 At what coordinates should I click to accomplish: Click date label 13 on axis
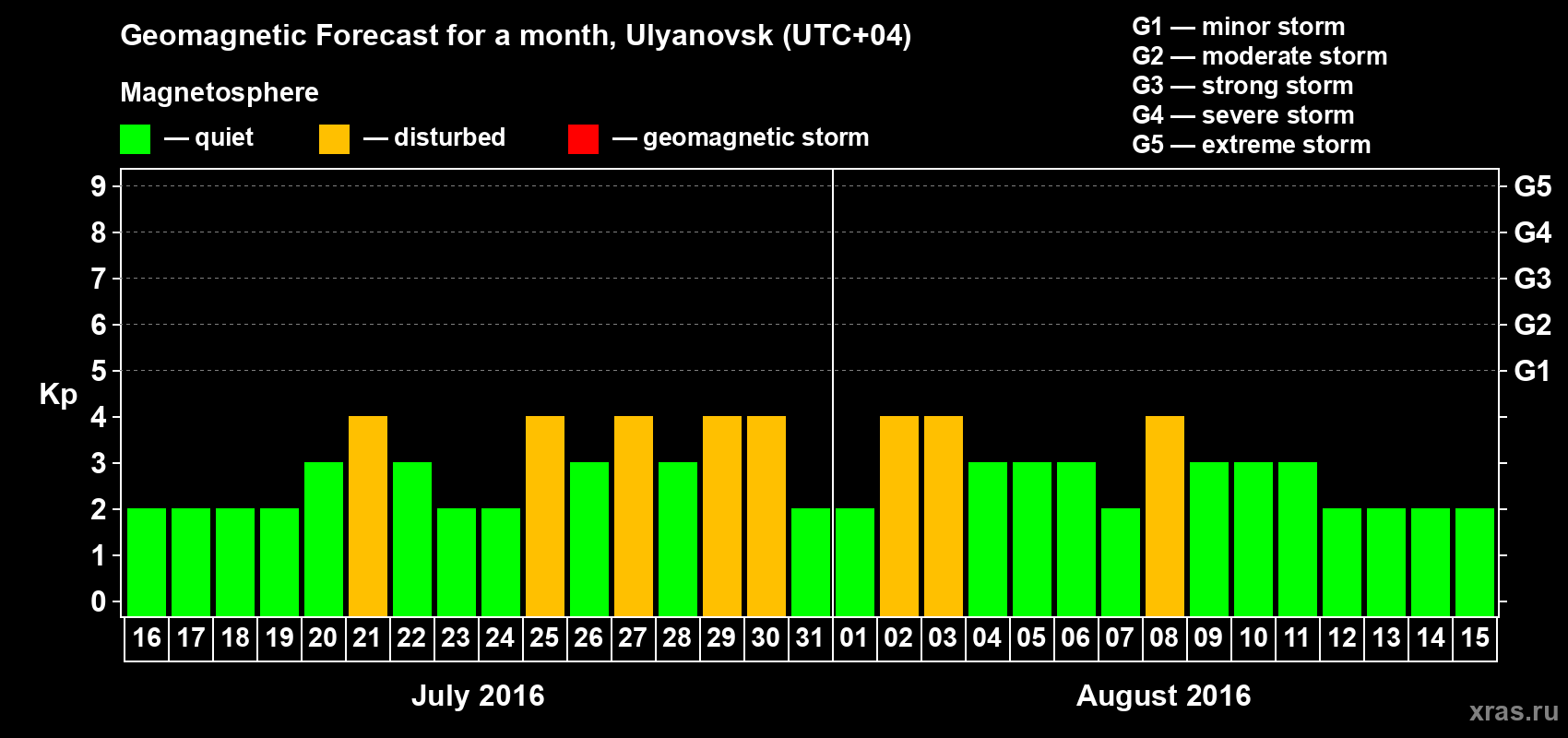[1386, 638]
